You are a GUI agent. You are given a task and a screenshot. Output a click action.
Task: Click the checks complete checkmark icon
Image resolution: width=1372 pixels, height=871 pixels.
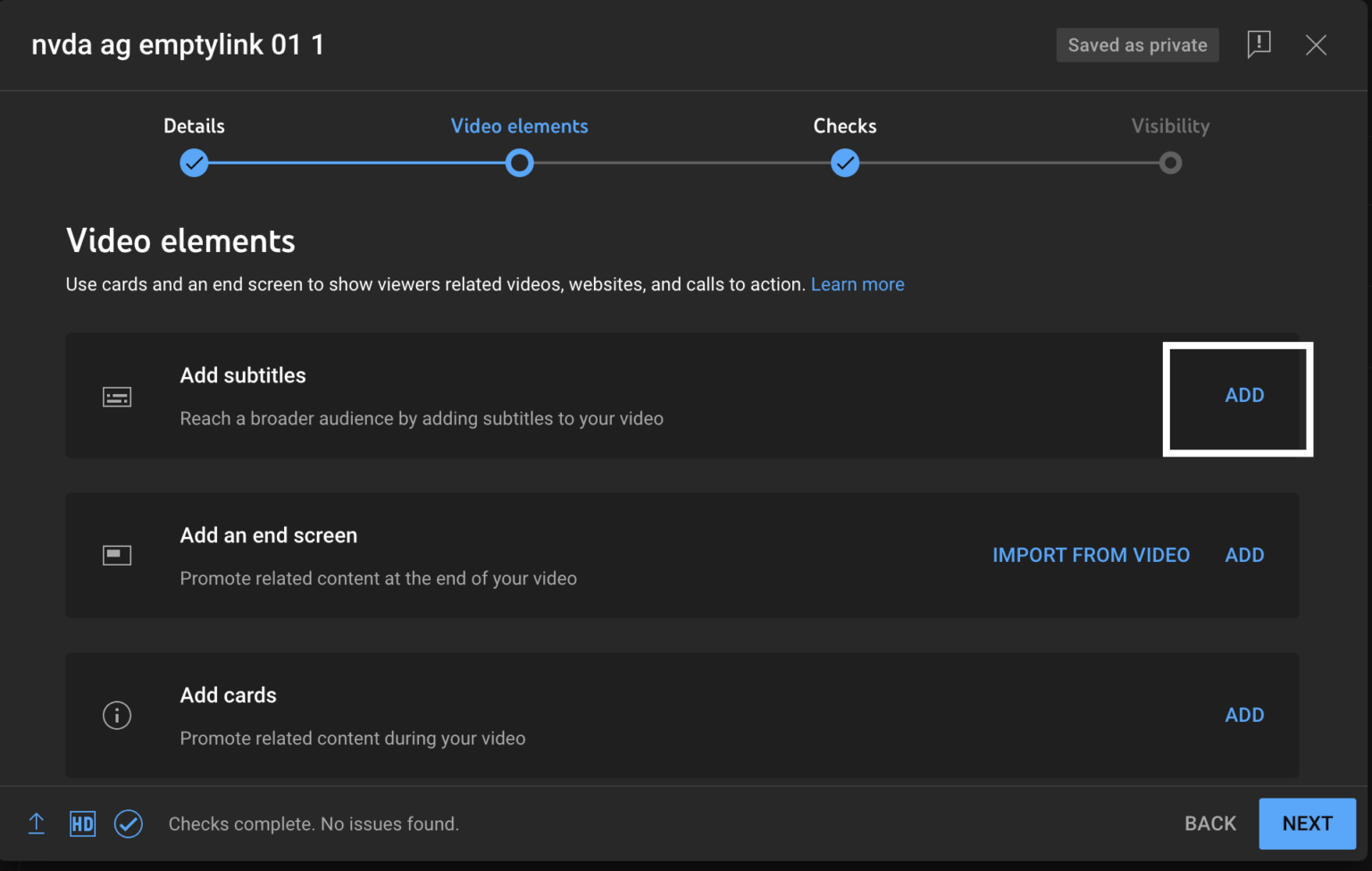point(129,824)
